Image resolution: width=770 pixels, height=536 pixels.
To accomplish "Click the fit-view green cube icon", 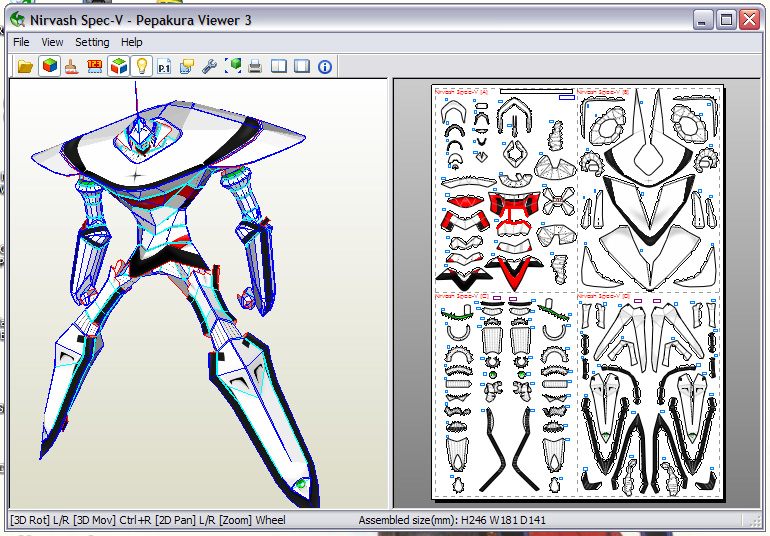I will pos(233,66).
